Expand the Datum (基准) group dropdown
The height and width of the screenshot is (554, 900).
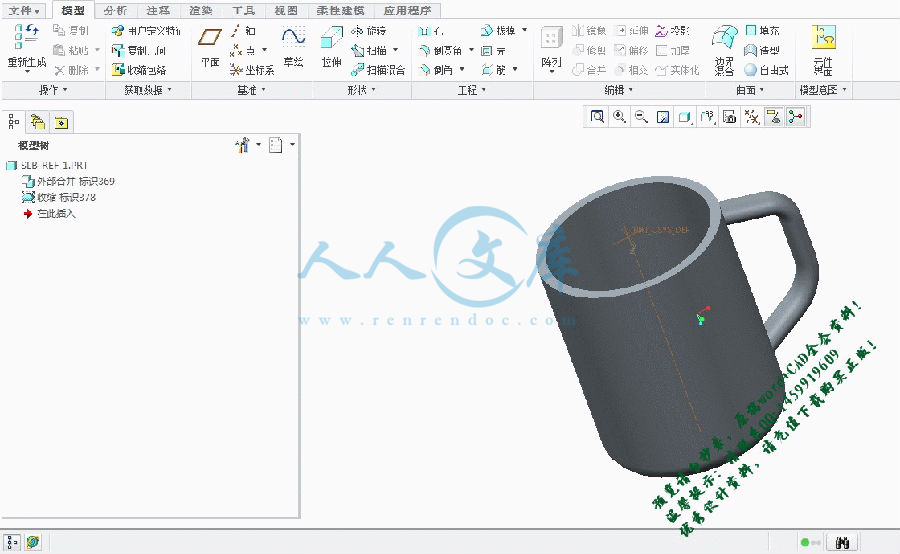tap(251, 90)
